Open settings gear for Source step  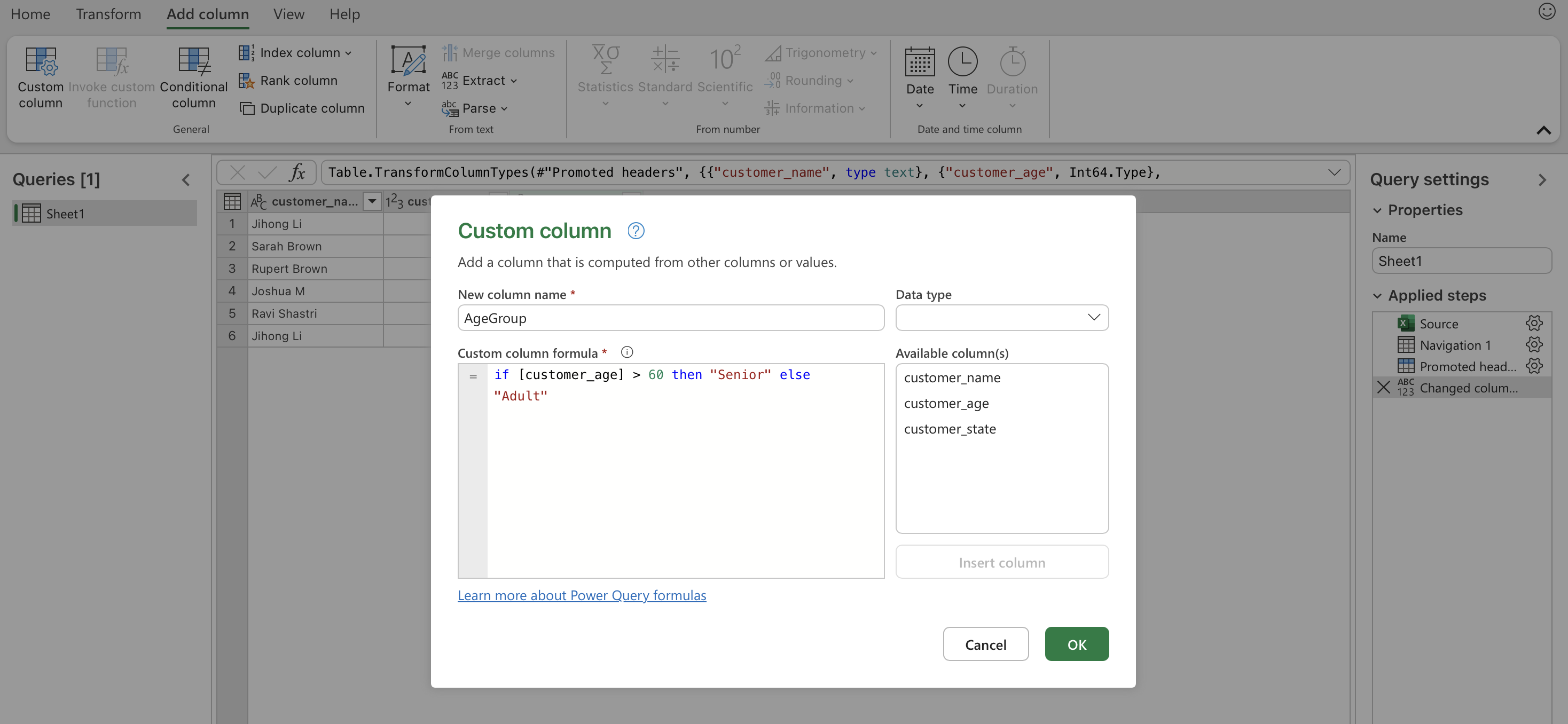[x=1533, y=324]
